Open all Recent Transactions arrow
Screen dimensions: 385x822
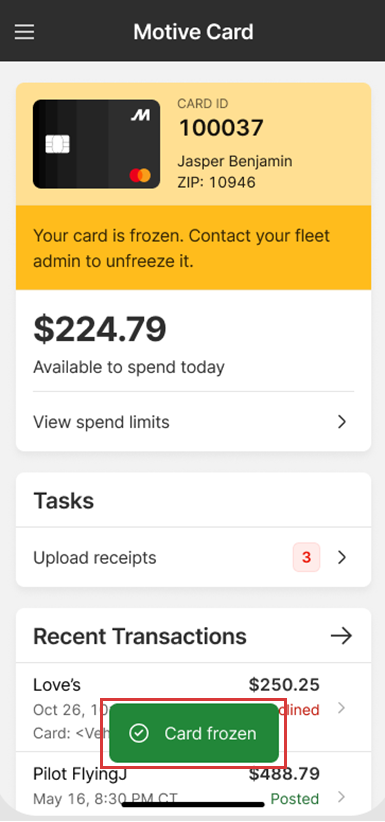click(x=341, y=636)
